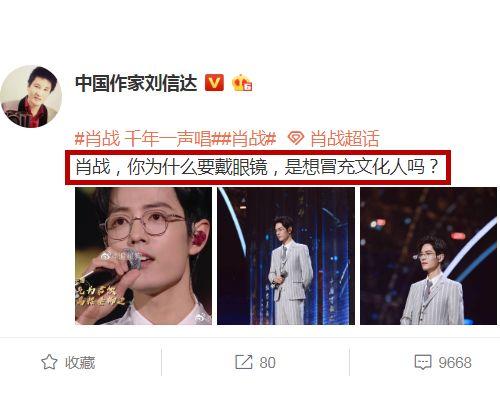View the full-body striped suit stage photo
Viewport: 500px width, 400px height.
point(286,256)
